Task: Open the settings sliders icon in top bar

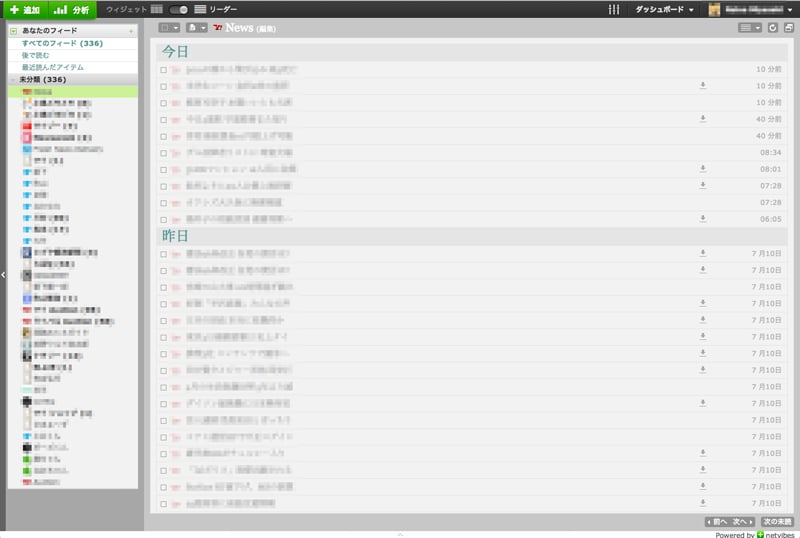Action: click(614, 9)
